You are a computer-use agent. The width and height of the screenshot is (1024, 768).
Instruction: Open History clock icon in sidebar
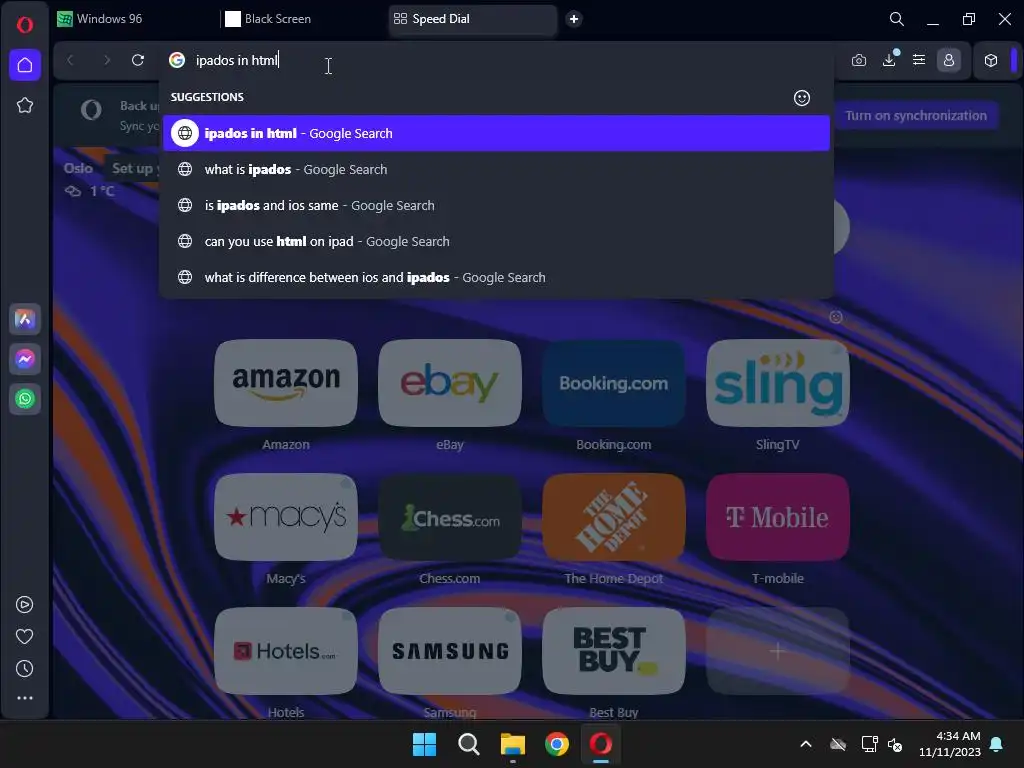pos(24,668)
